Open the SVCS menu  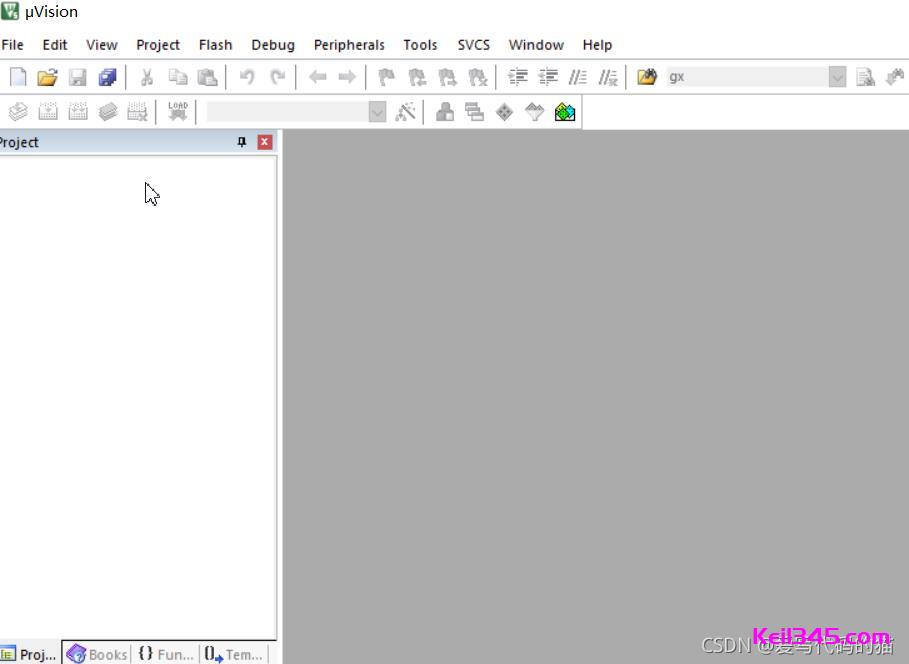coord(474,45)
